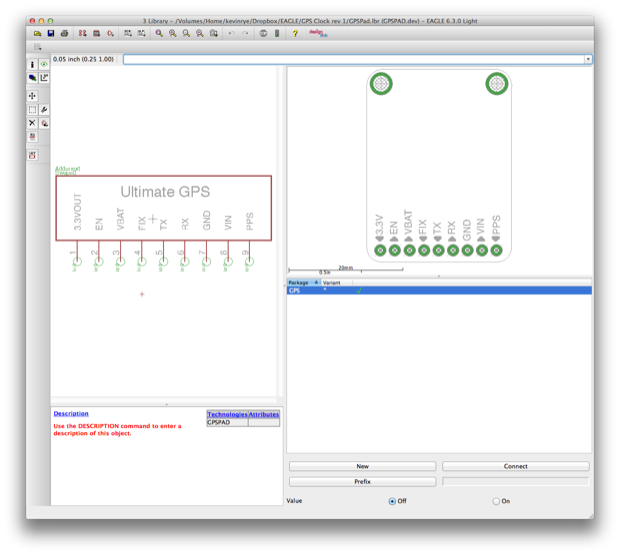Open the grid settings icon
Screen dimensions: 620x555
pyautogui.click(x=37, y=47)
